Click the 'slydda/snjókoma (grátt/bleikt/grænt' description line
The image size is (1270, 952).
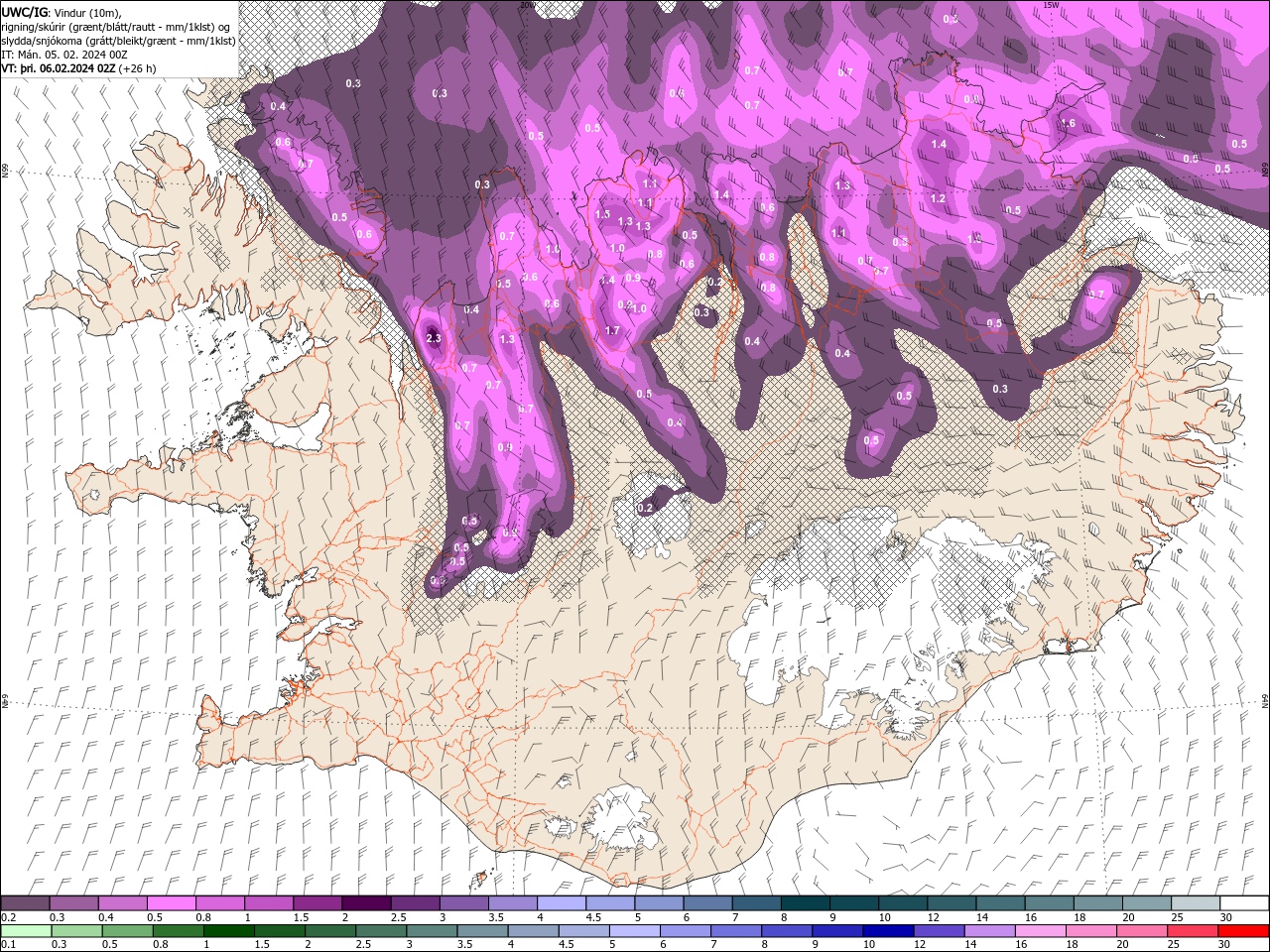pyautogui.click(x=118, y=41)
